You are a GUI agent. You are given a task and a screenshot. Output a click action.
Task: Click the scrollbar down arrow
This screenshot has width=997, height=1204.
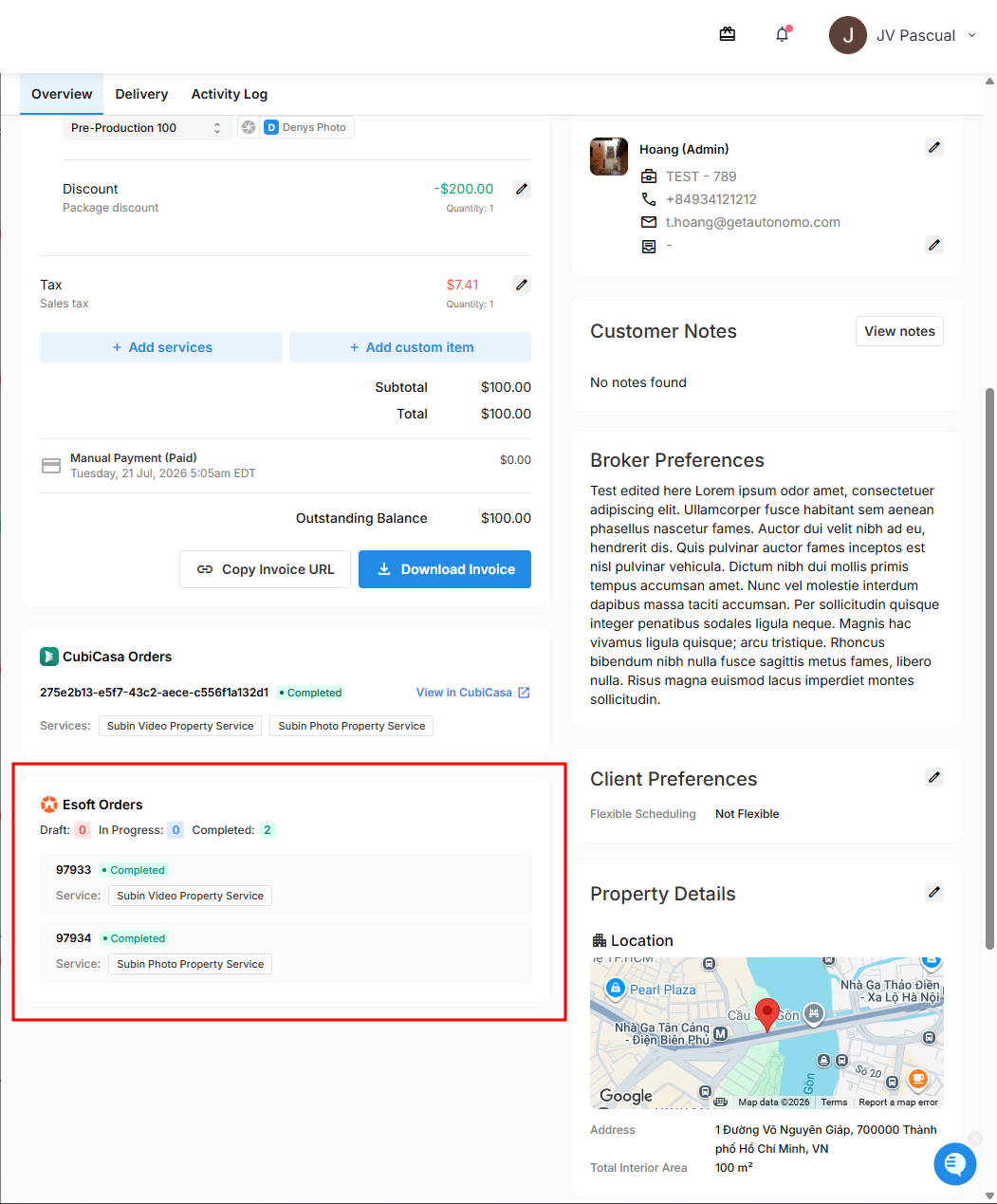[x=990, y=1196]
